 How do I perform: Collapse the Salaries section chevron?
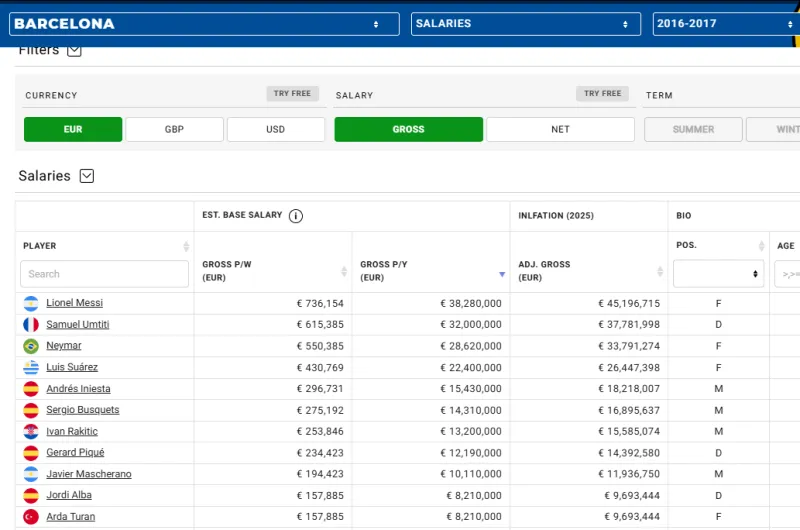tap(87, 176)
